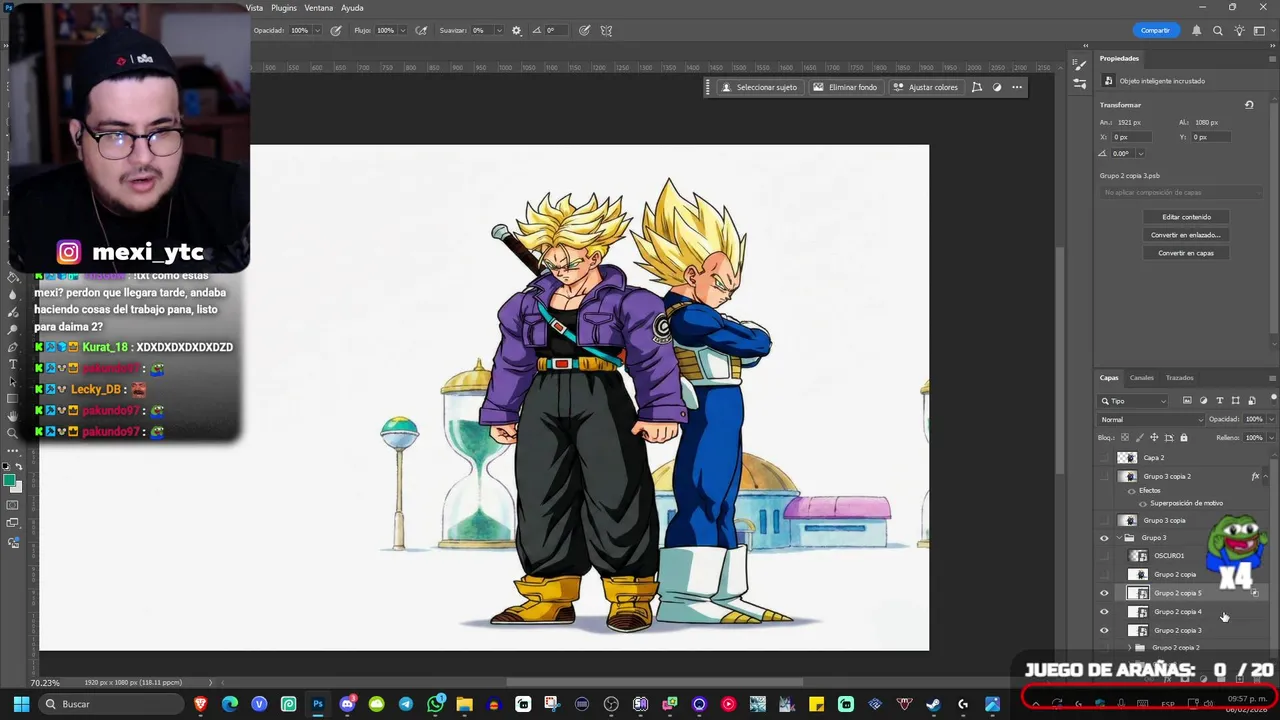The width and height of the screenshot is (1280, 720).
Task: Click the green foreground color swatch
Action: pos(9,481)
